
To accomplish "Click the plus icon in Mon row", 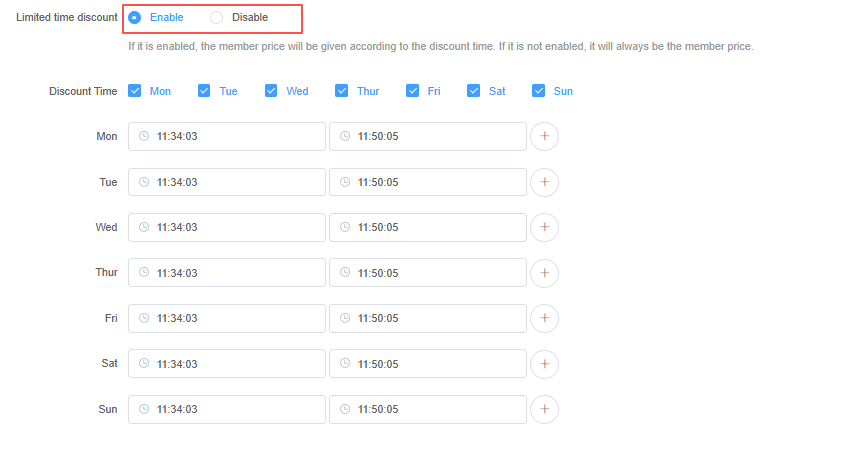I will coord(544,137).
